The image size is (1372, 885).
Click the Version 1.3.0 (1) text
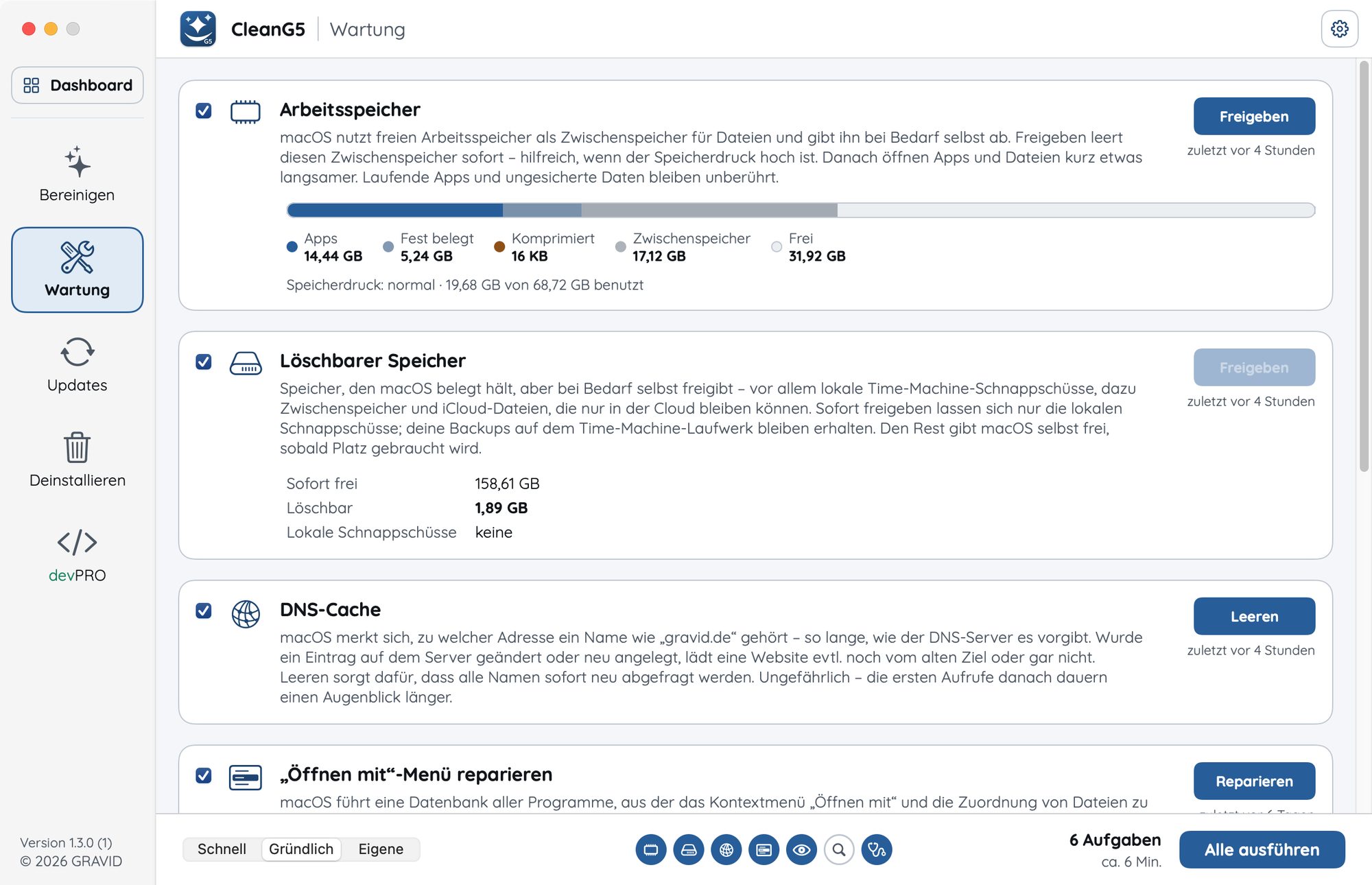(x=66, y=842)
